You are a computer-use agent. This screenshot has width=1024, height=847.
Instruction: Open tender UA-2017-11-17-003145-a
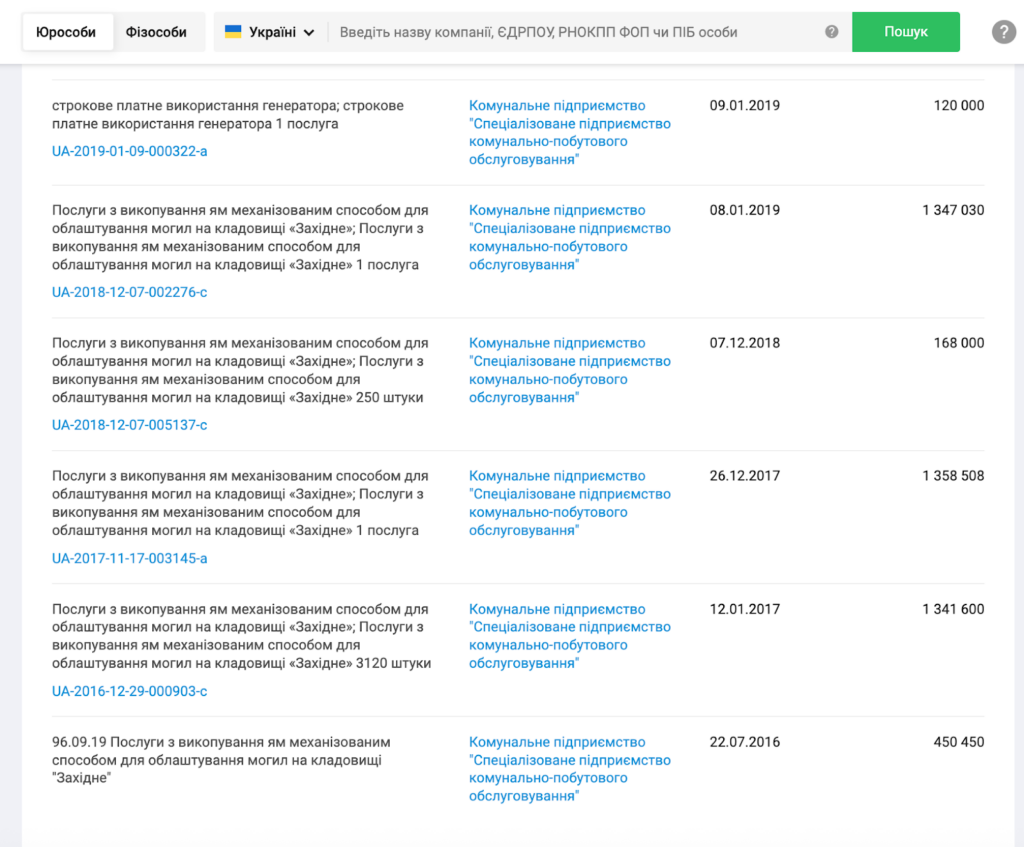(130, 558)
